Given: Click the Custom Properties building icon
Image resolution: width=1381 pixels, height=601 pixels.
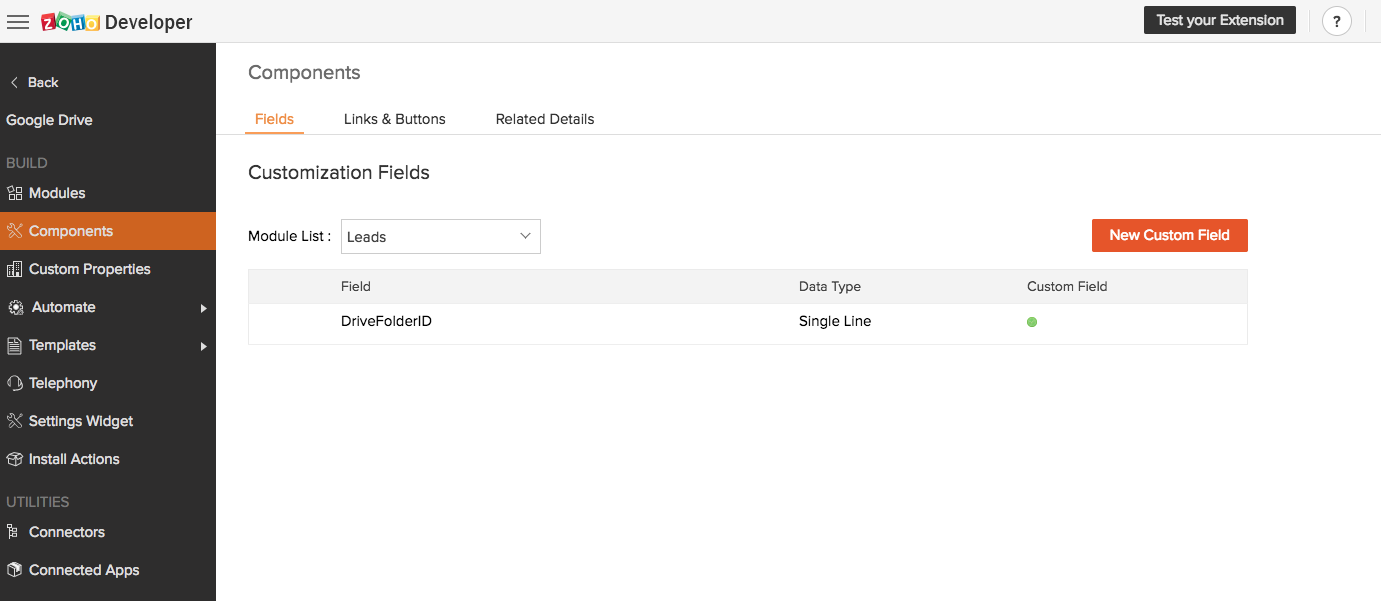Looking at the screenshot, I should (14, 269).
